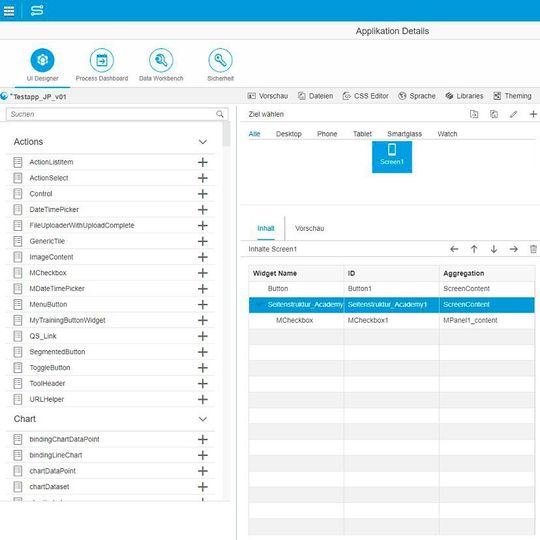This screenshot has width=540, height=540.
Task: Delete selected widget with the trash icon
Action: (x=533, y=249)
